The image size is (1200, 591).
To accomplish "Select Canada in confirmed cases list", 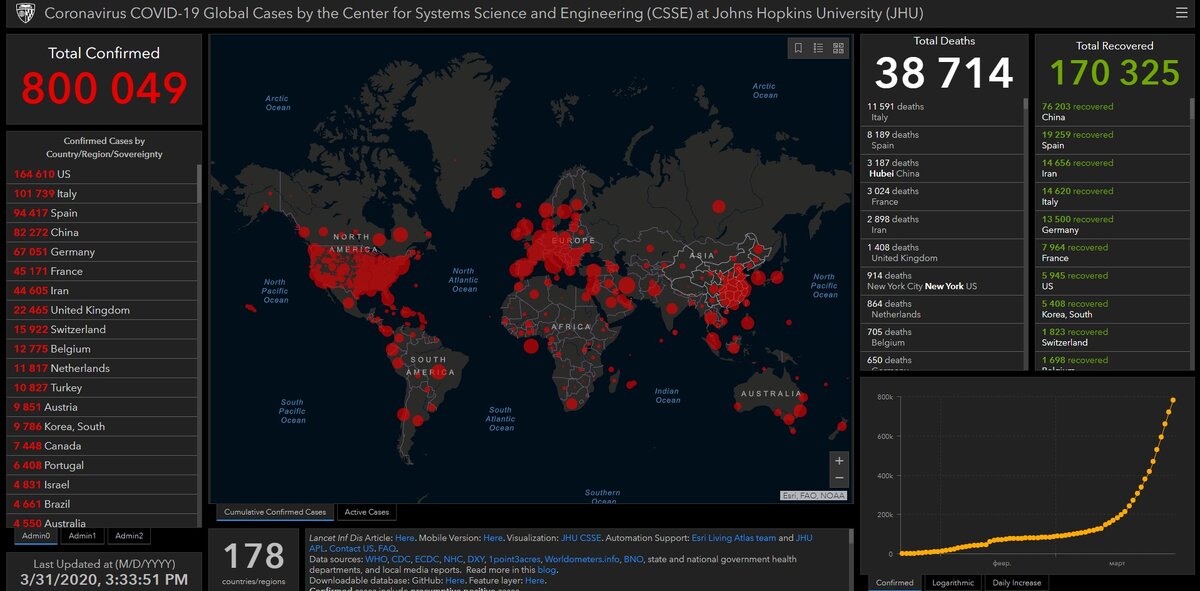I will pos(102,446).
